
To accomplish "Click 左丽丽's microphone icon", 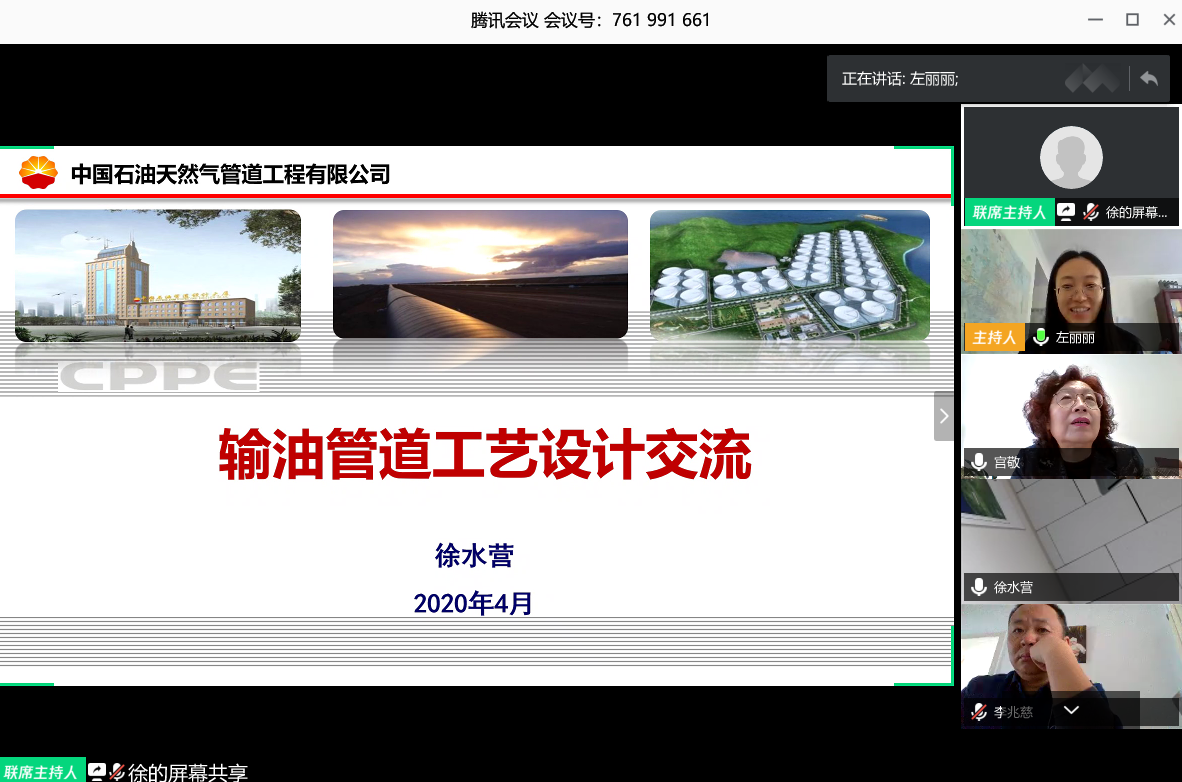I will [1041, 338].
